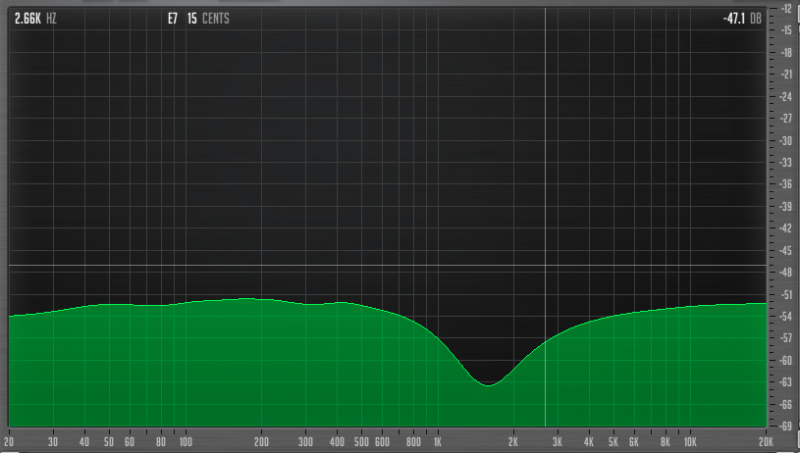This screenshot has height=453, width=800.
Task: Click the -60 mark on dB scale
Action: (x=787, y=360)
